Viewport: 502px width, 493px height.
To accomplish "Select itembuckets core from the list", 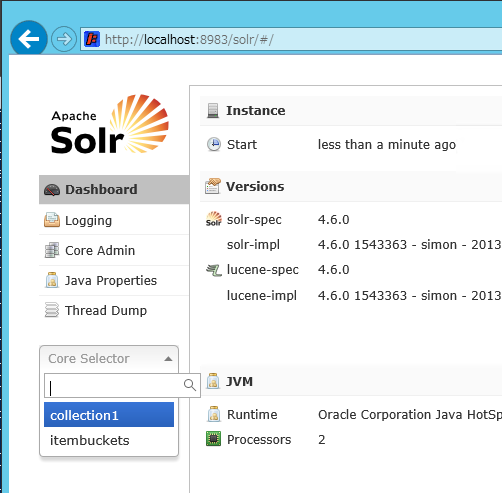I will tap(109, 440).
